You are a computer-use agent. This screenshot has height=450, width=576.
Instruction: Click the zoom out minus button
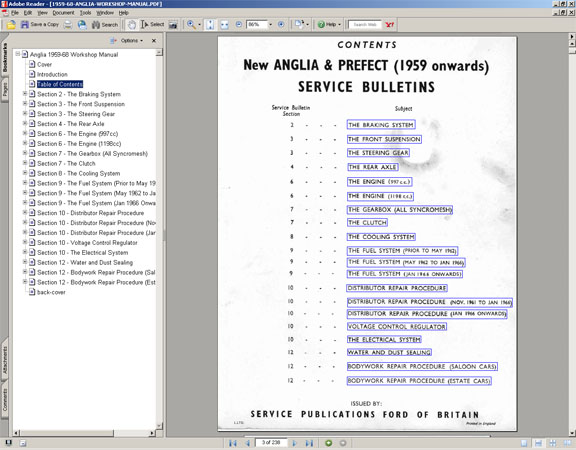pyautogui.click(x=239, y=25)
